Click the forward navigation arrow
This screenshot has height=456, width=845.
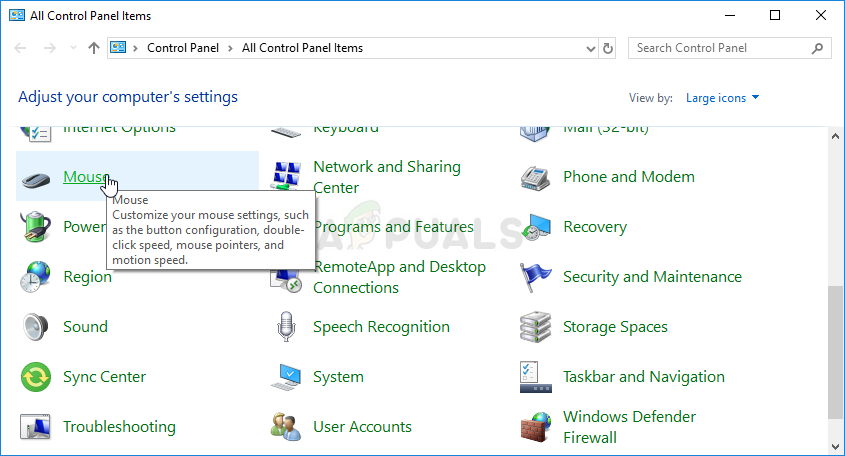[50, 48]
